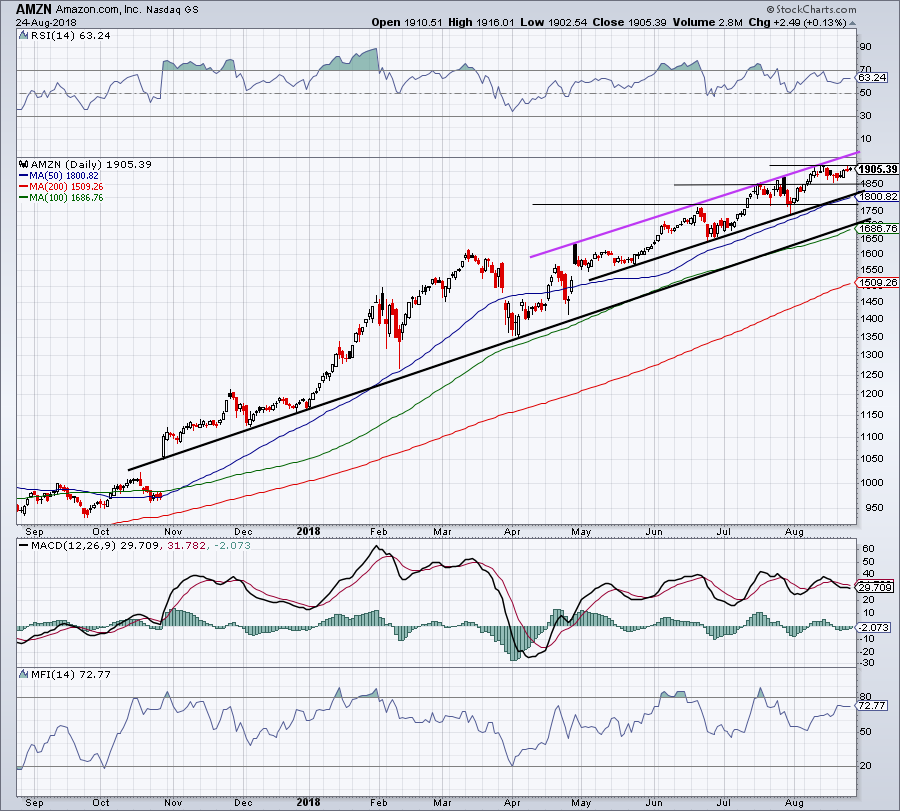Viewport: 900px width, 811px height.
Task: Click the MACD(12,26,9) 29.709 label
Action: point(95,545)
